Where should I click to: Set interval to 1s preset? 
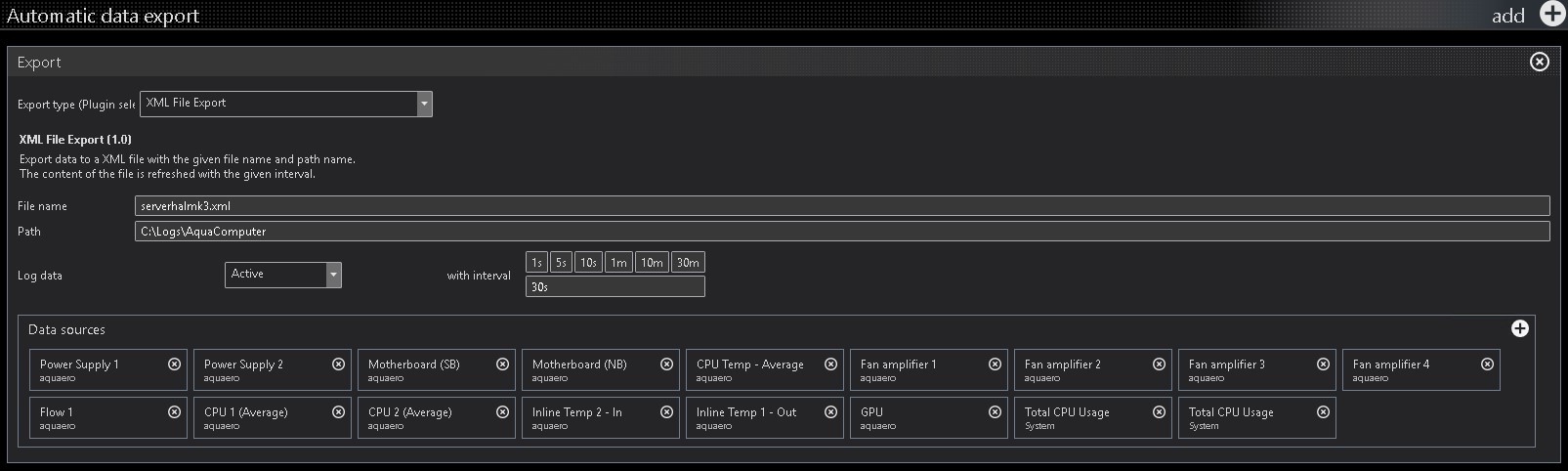tap(536, 263)
